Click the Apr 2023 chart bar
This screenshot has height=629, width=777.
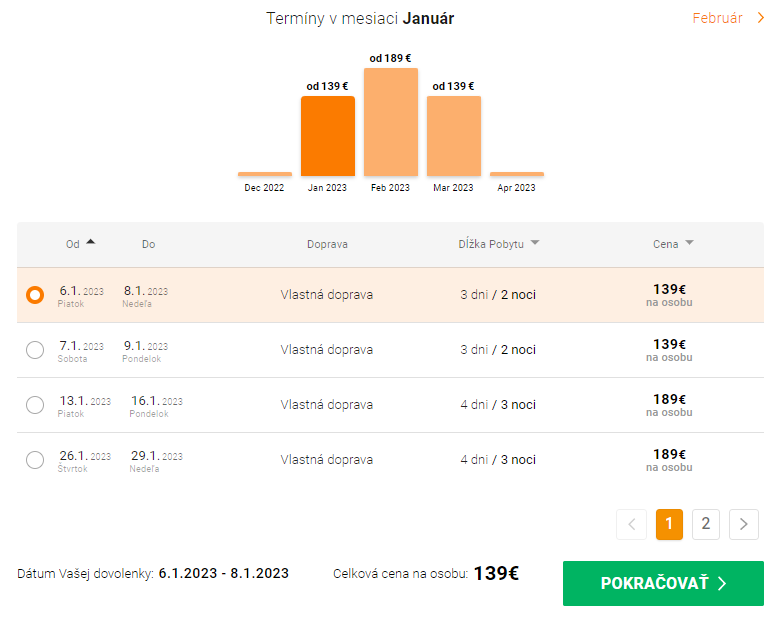(x=517, y=174)
